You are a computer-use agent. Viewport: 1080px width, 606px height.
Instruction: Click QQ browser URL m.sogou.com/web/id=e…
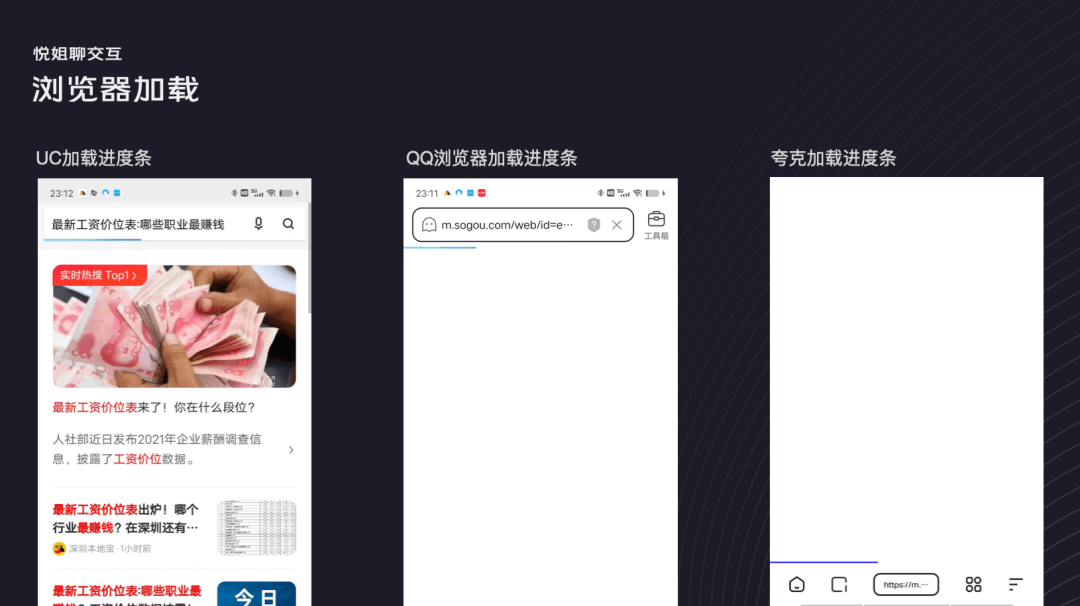point(507,224)
